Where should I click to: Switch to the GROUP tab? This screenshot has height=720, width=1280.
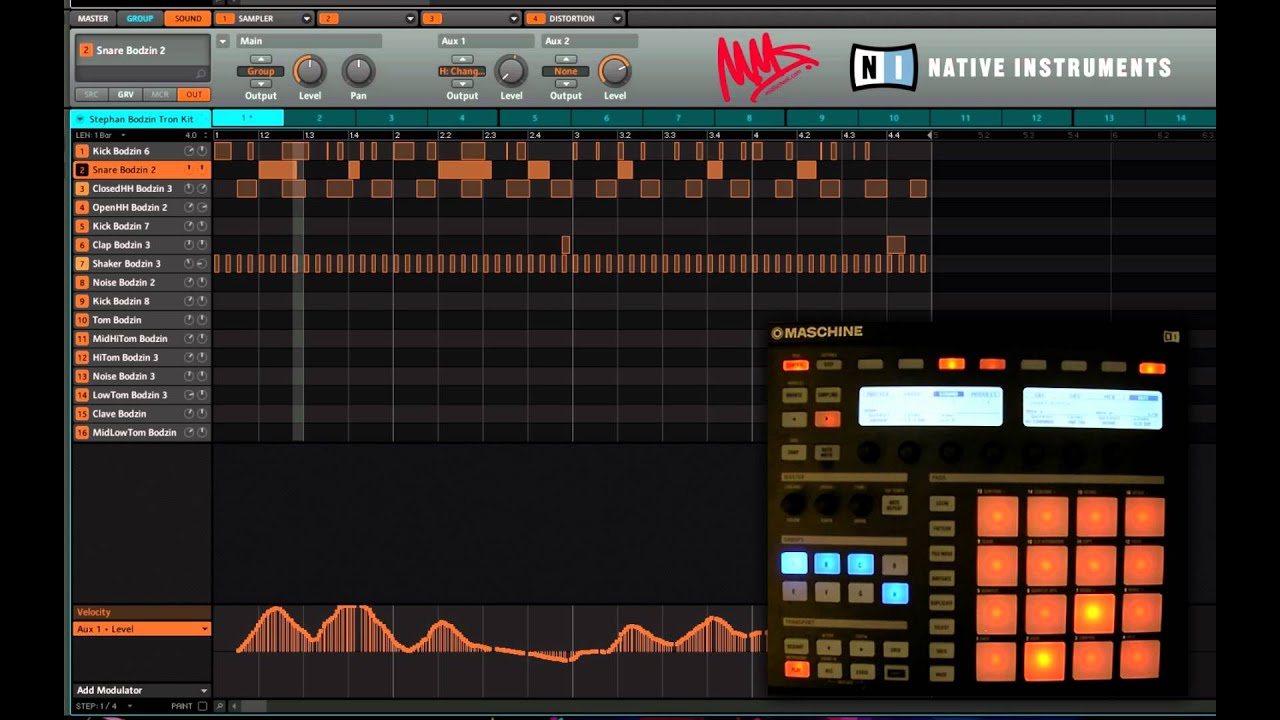140,18
